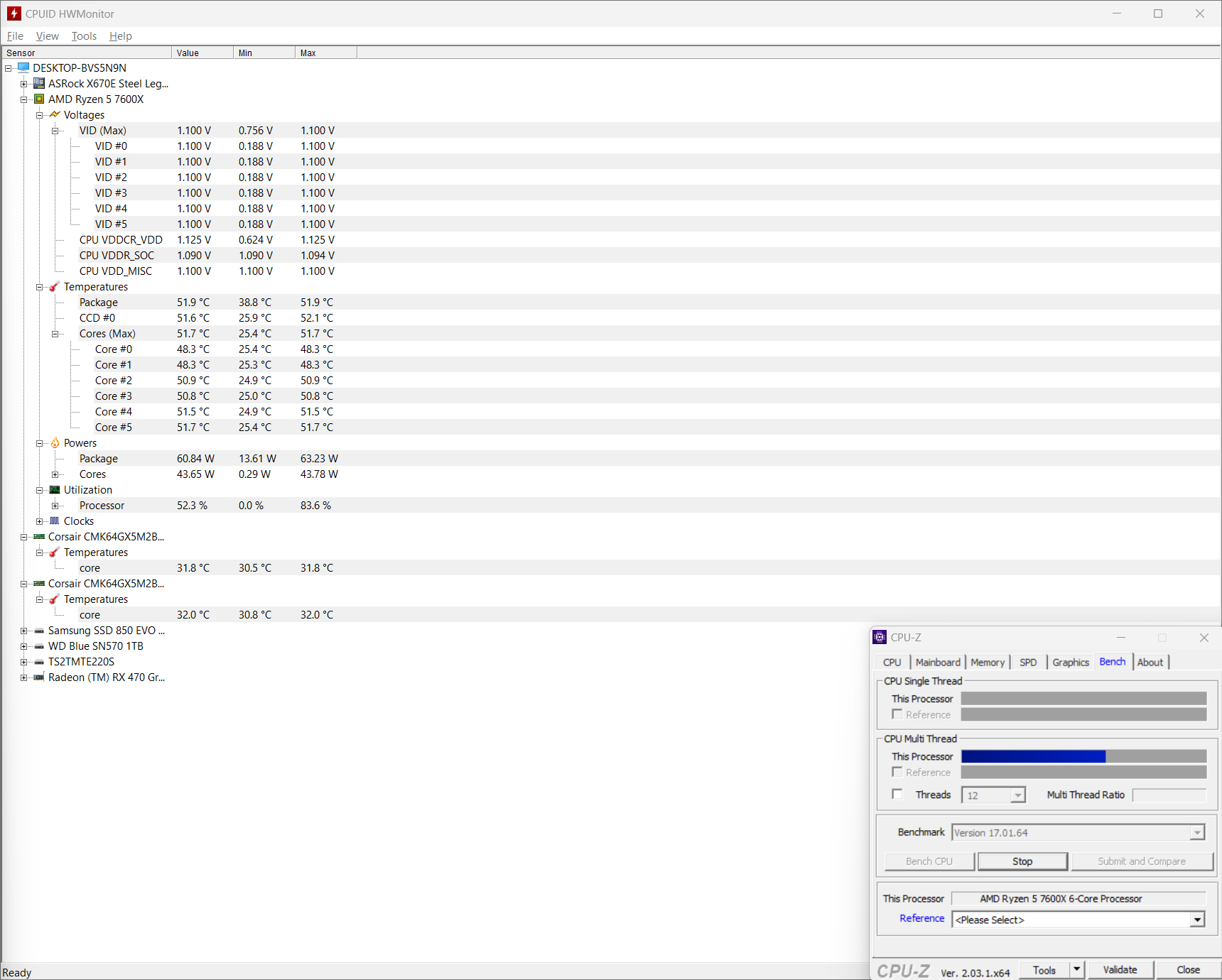This screenshot has width=1222, height=980.
Task: Click first Corsair module's Temperatures thermometer icon
Action: [x=55, y=552]
